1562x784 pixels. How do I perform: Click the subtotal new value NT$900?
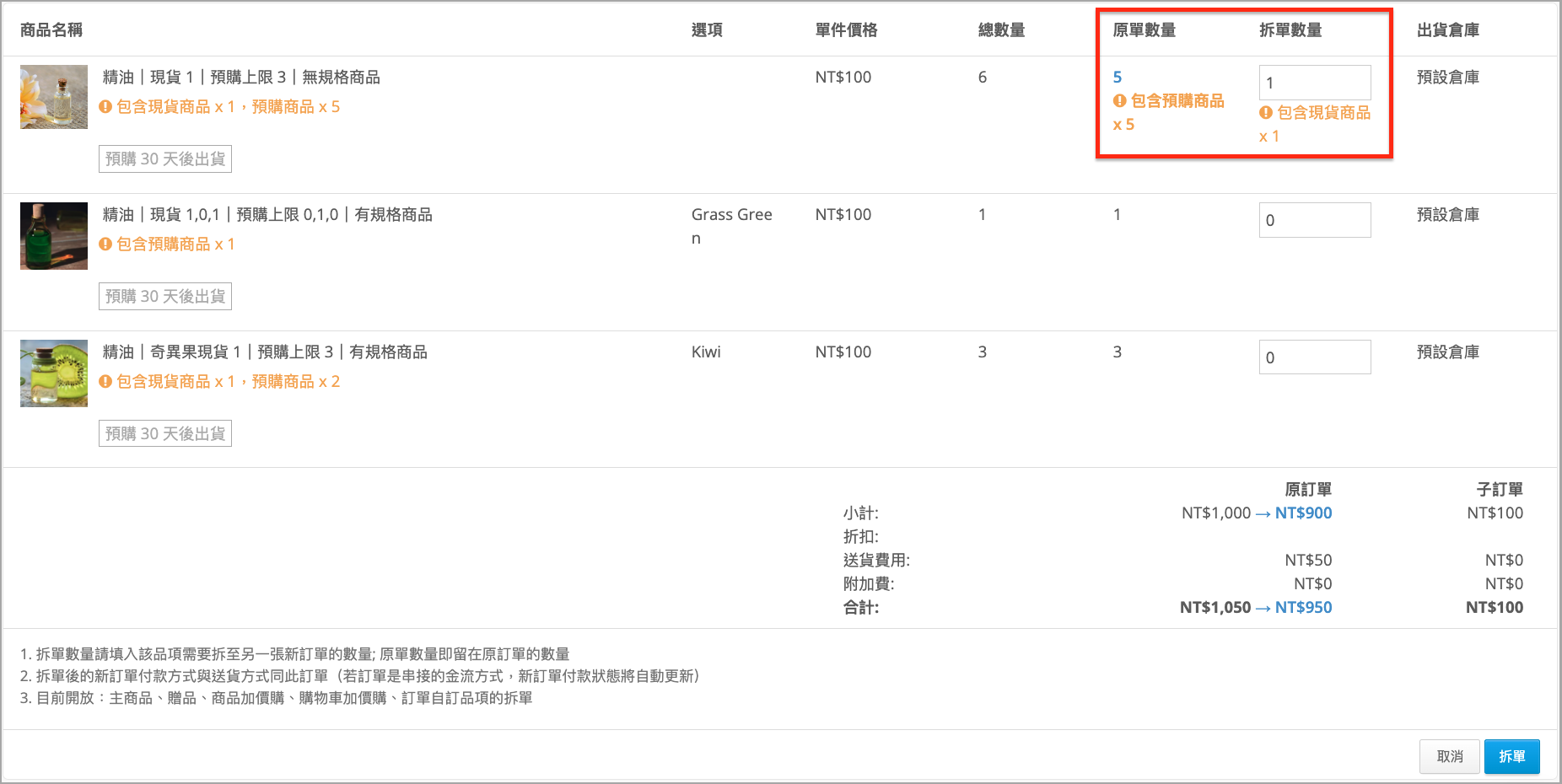[x=1304, y=513]
